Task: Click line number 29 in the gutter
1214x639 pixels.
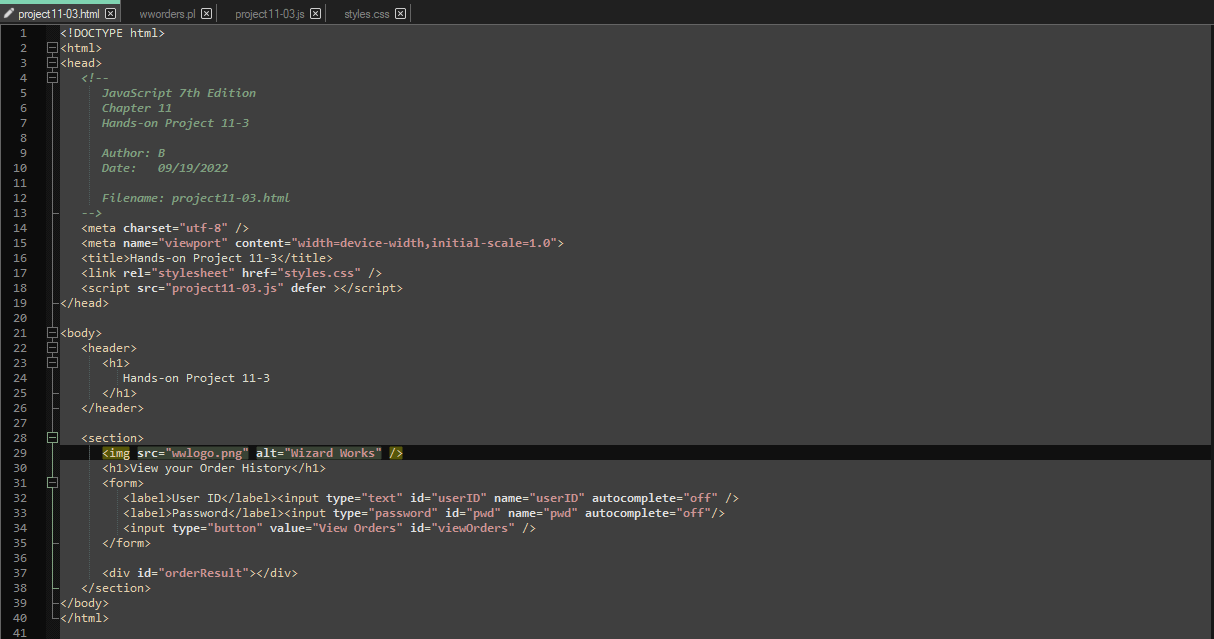Action: [20, 452]
